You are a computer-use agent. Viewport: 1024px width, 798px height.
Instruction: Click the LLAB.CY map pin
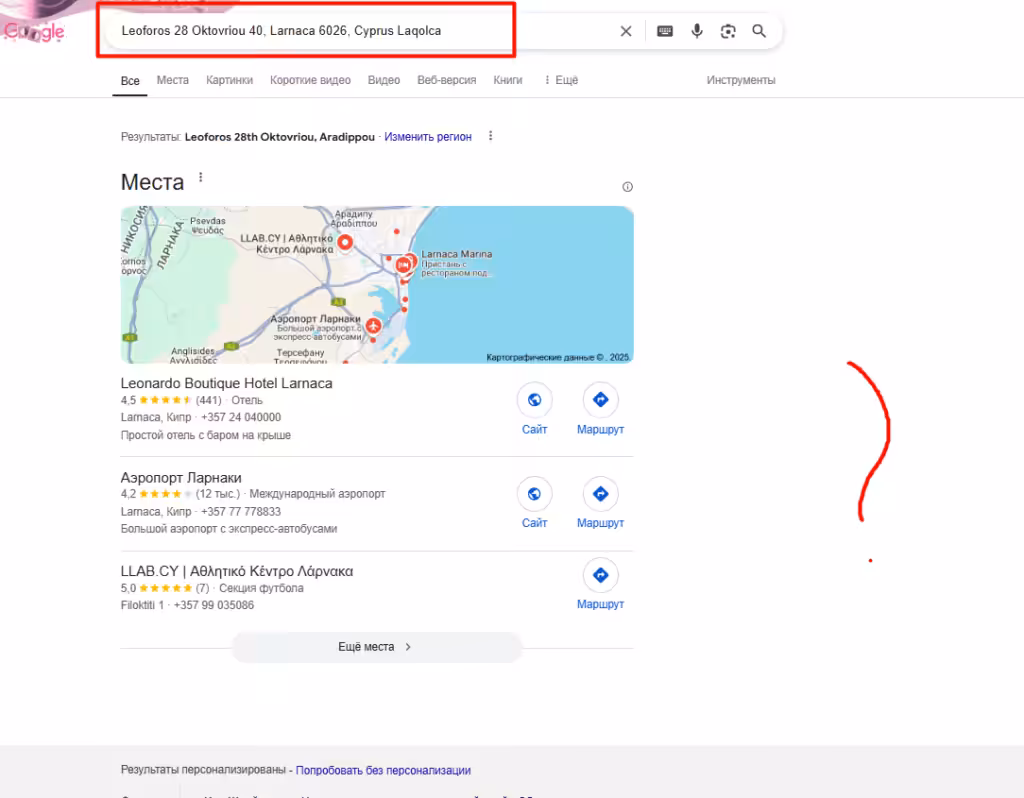pos(345,243)
